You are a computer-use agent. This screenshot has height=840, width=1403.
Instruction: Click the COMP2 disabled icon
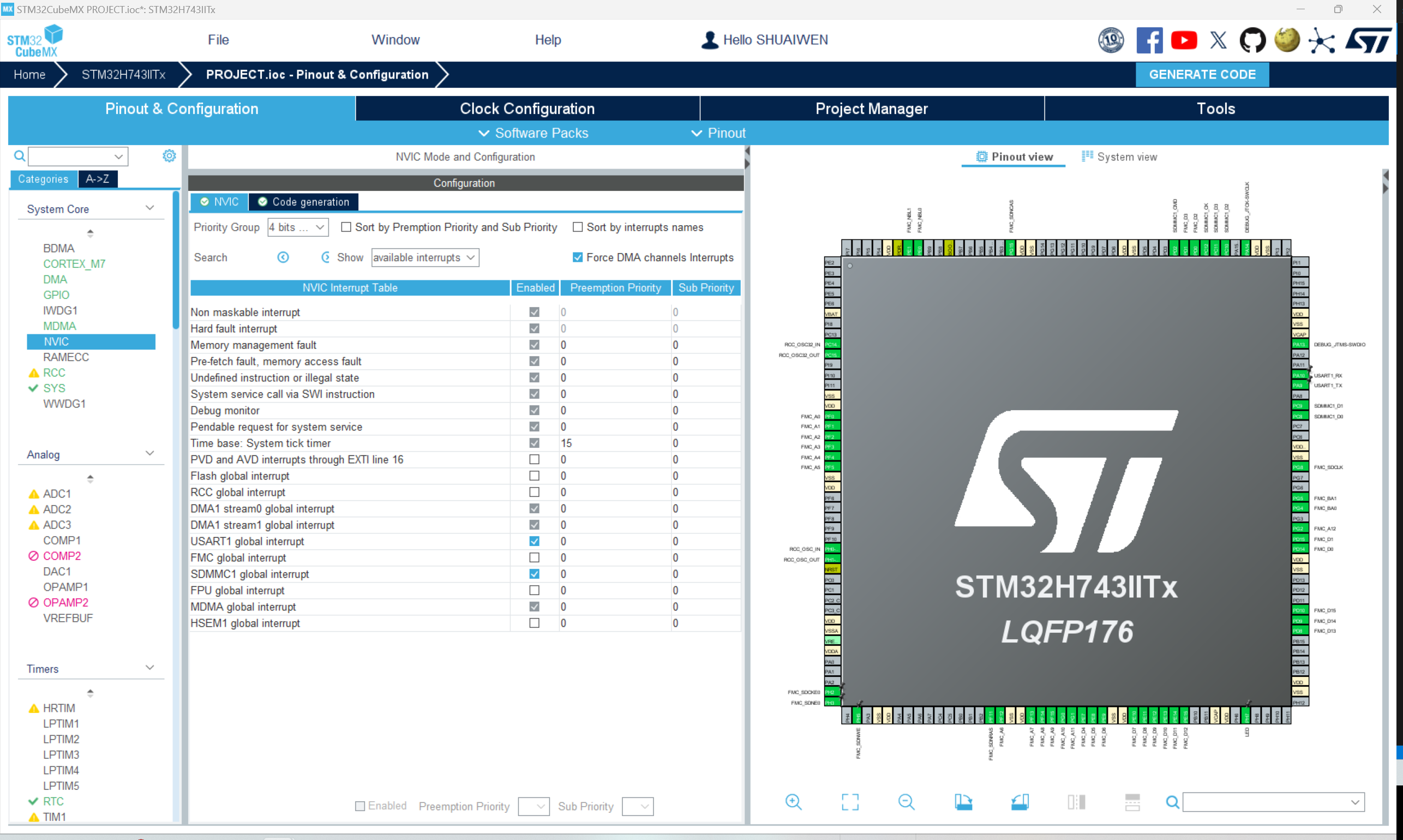pos(33,556)
